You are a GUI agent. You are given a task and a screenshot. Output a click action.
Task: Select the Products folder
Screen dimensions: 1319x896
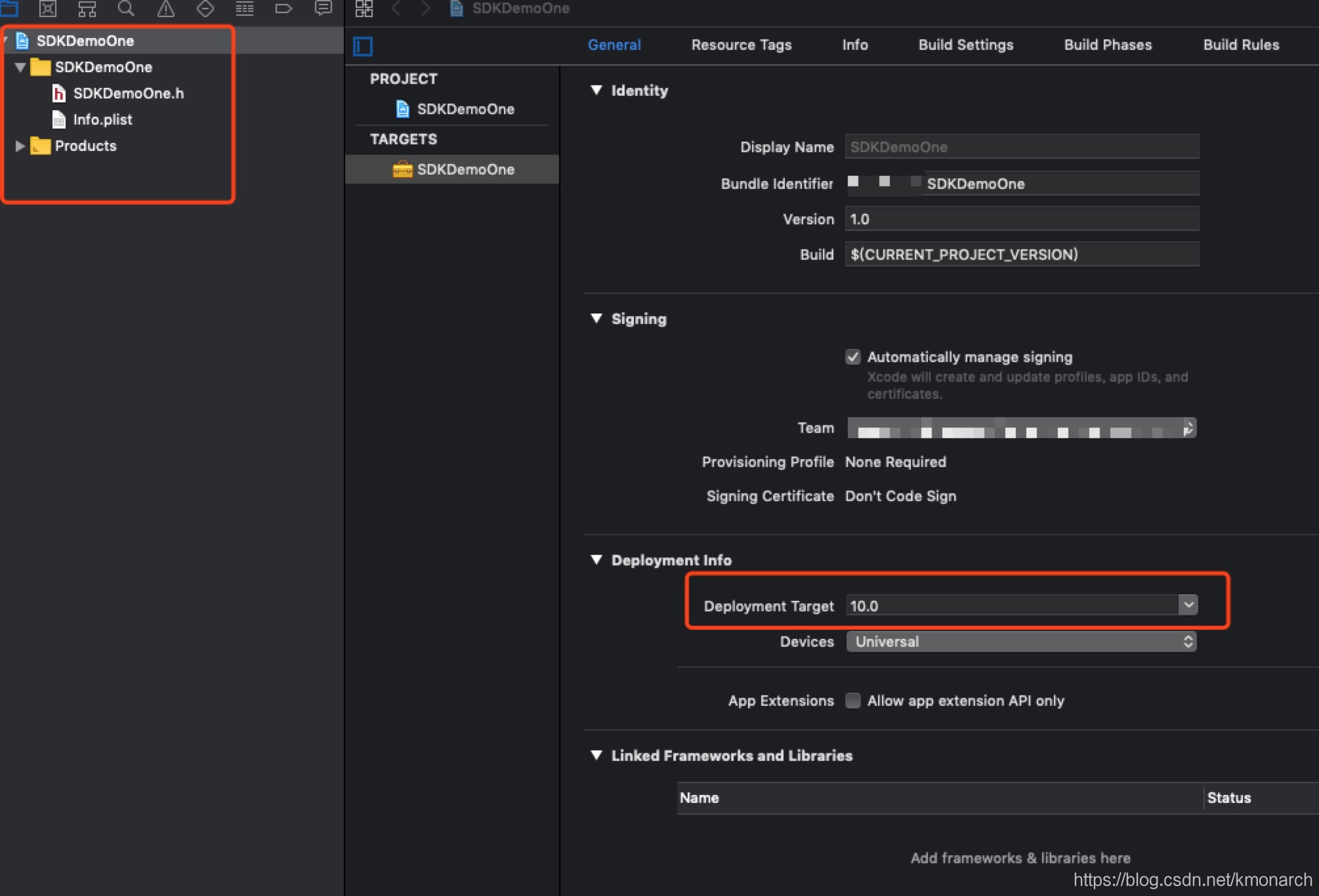pos(85,146)
